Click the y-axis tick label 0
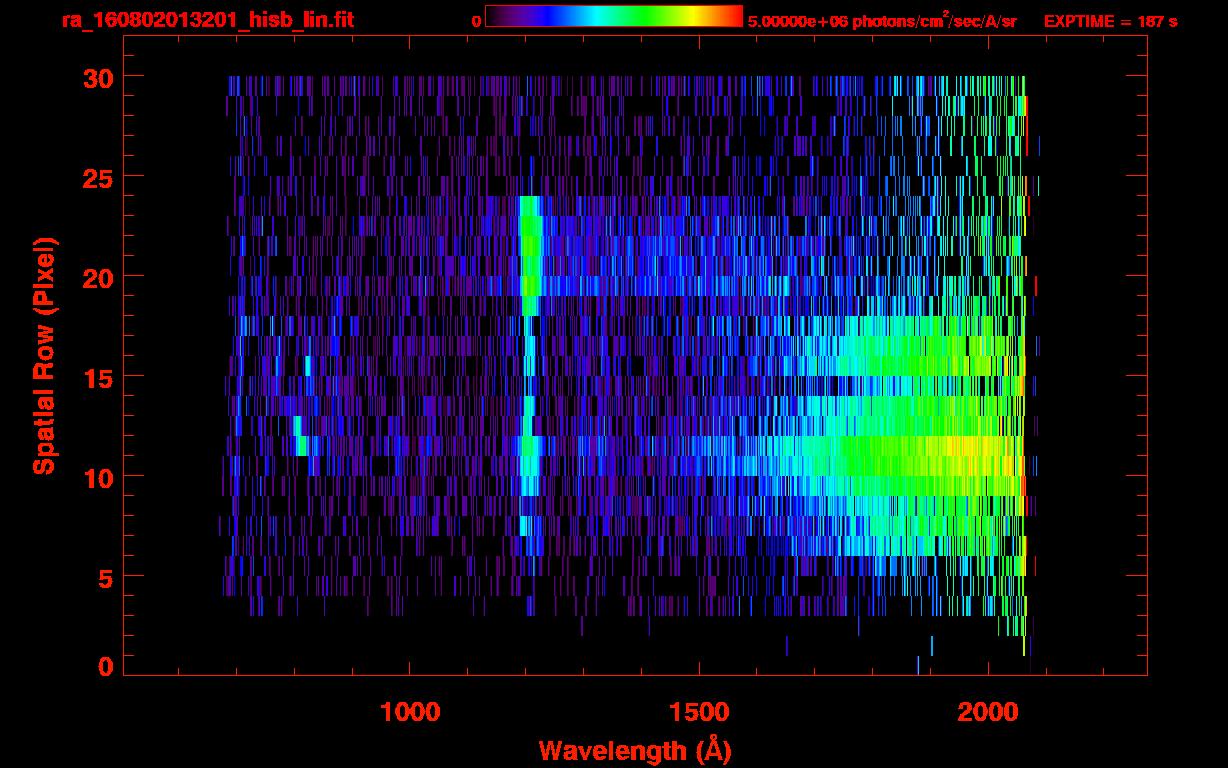Image resolution: width=1228 pixels, height=768 pixels. [105, 667]
